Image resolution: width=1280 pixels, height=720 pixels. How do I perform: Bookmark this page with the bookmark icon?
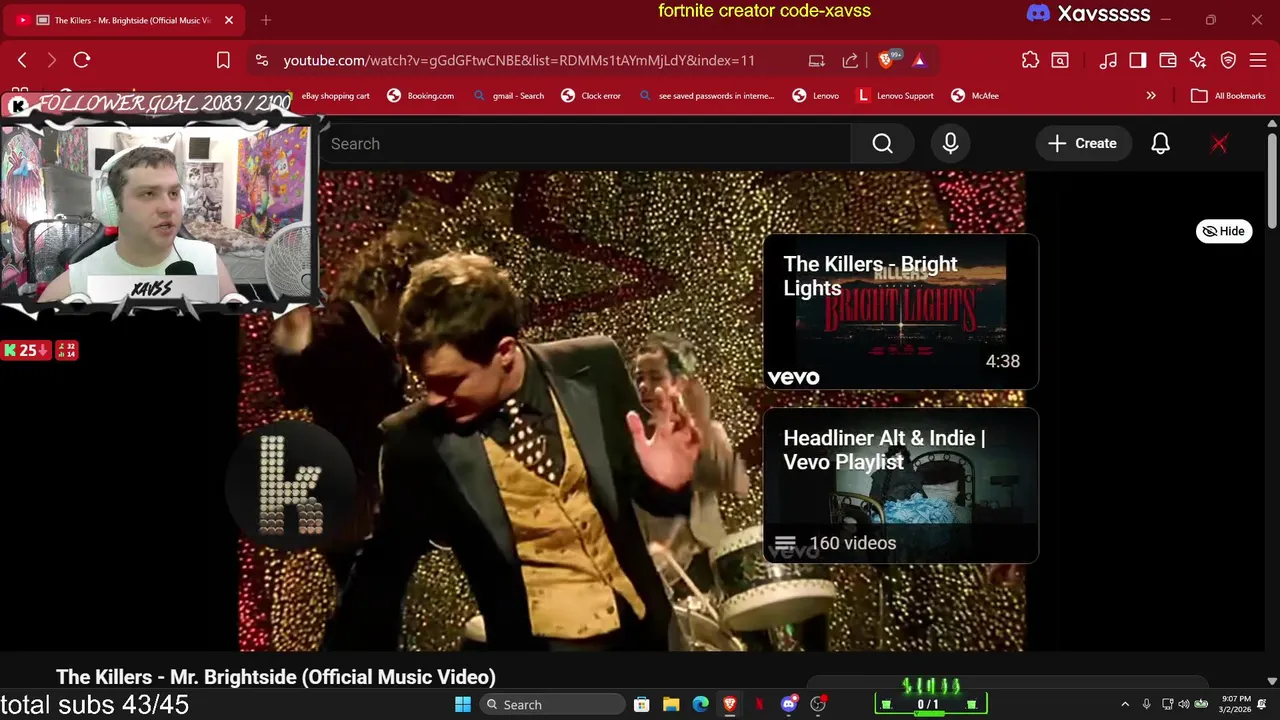tap(223, 60)
